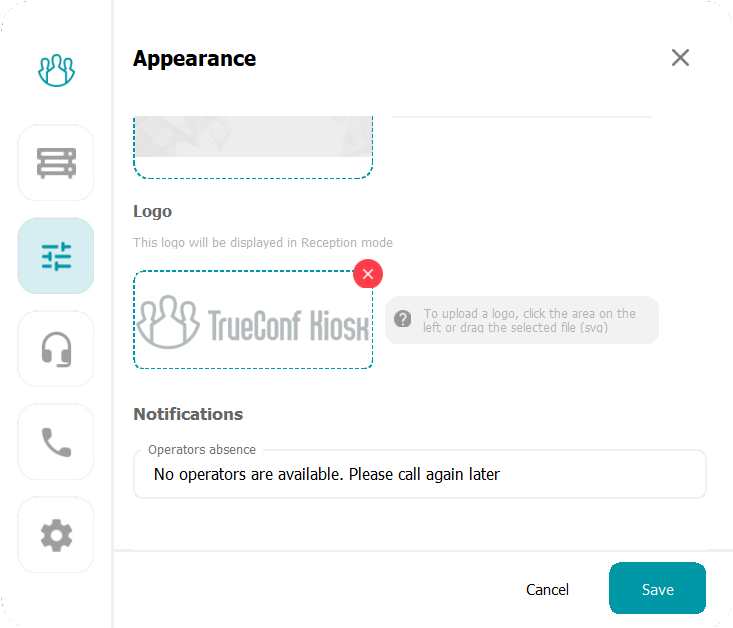733x628 pixels.
Task: Click the question mark help icon
Action: [403, 319]
